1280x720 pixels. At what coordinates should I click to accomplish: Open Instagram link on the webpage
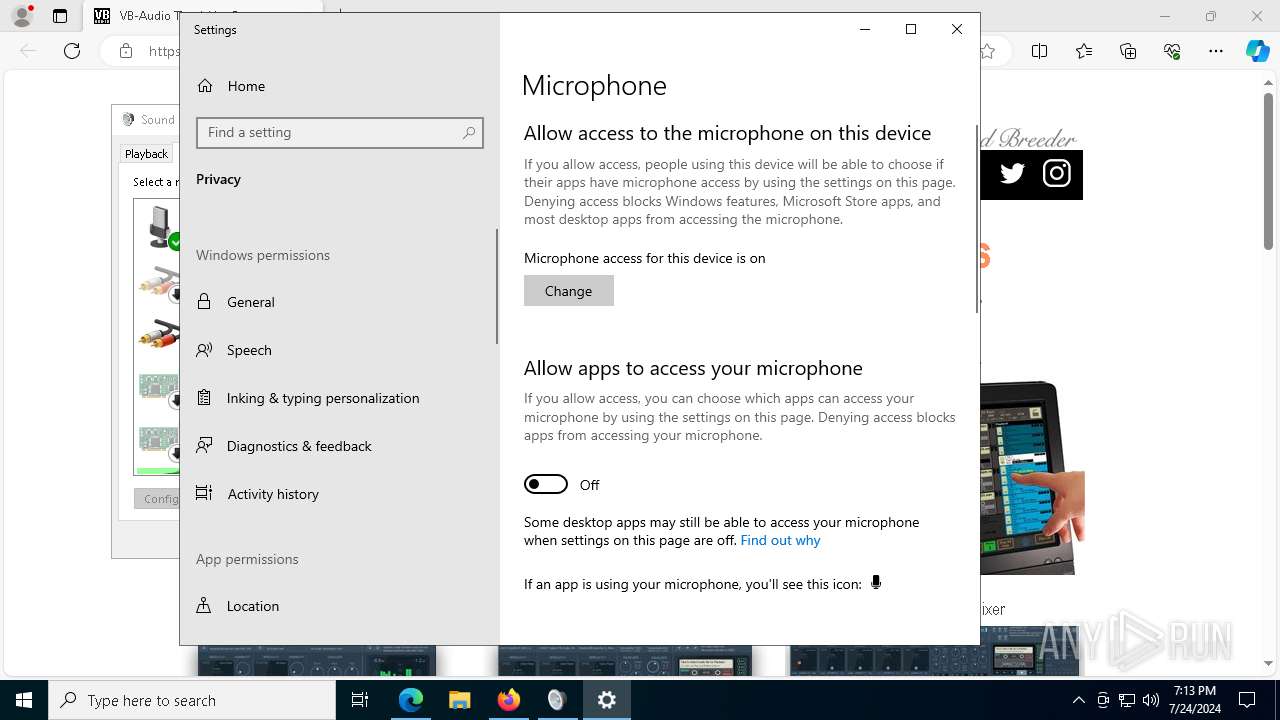point(1057,174)
